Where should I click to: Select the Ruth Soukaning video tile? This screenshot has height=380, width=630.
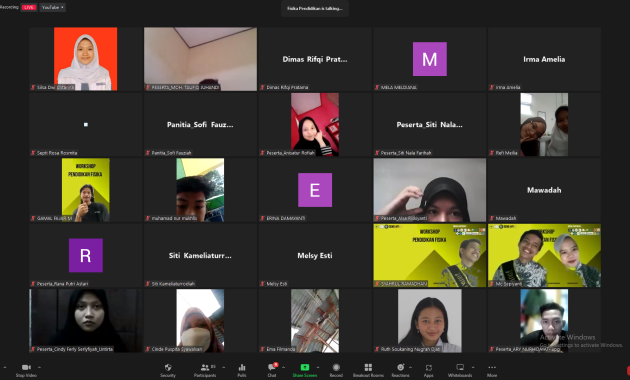click(430, 321)
